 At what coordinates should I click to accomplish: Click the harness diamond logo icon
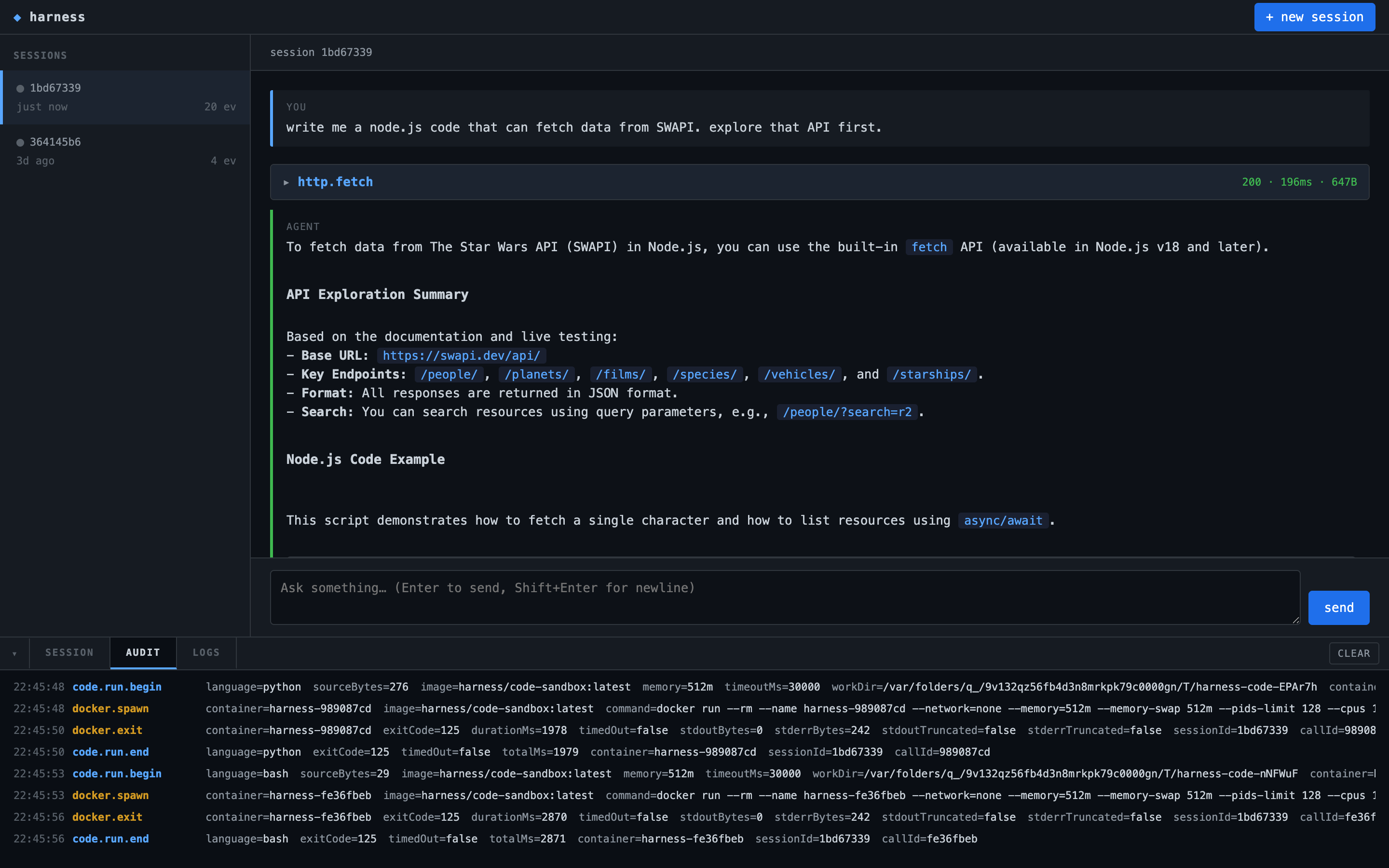click(18, 17)
